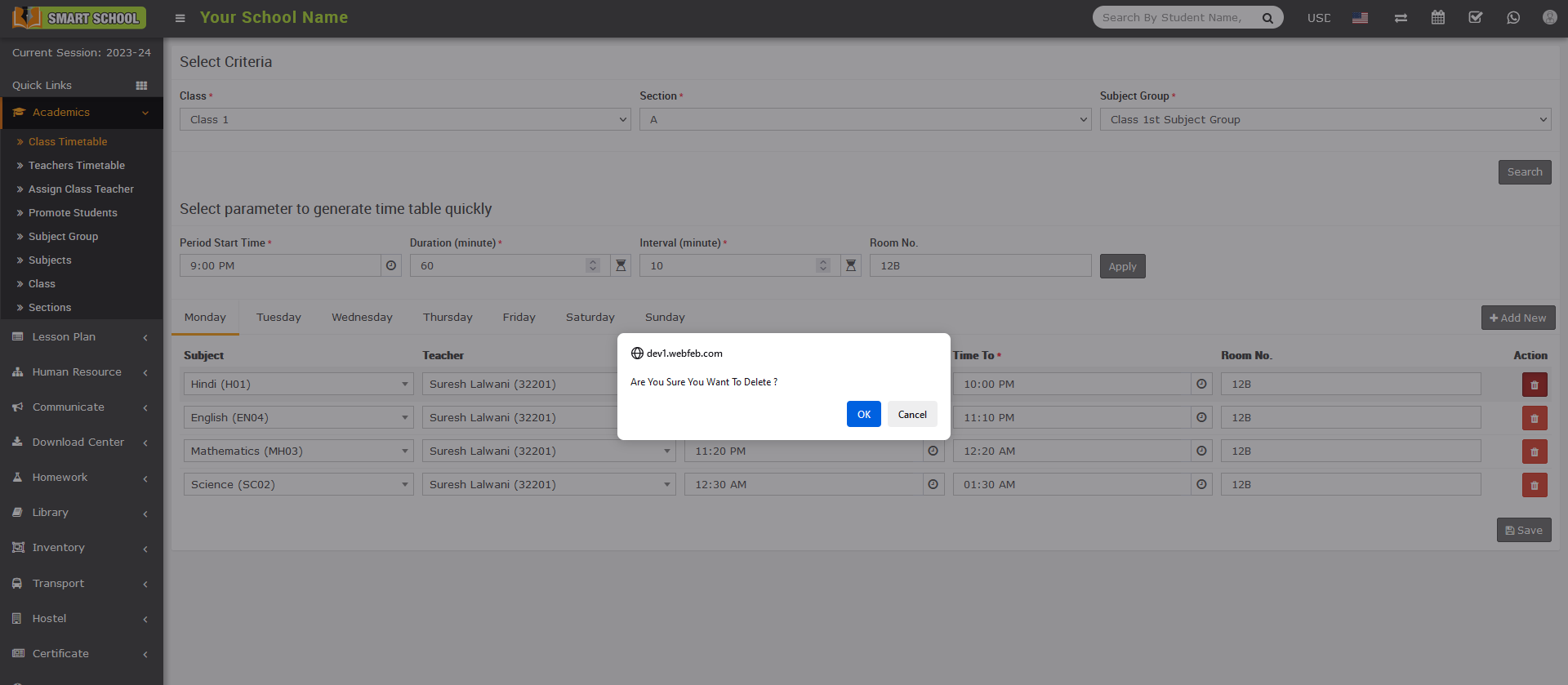Image resolution: width=1568 pixels, height=685 pixels.
Task: Click the Duration minute stepper arrows
Action: click(x=593, y=266)
